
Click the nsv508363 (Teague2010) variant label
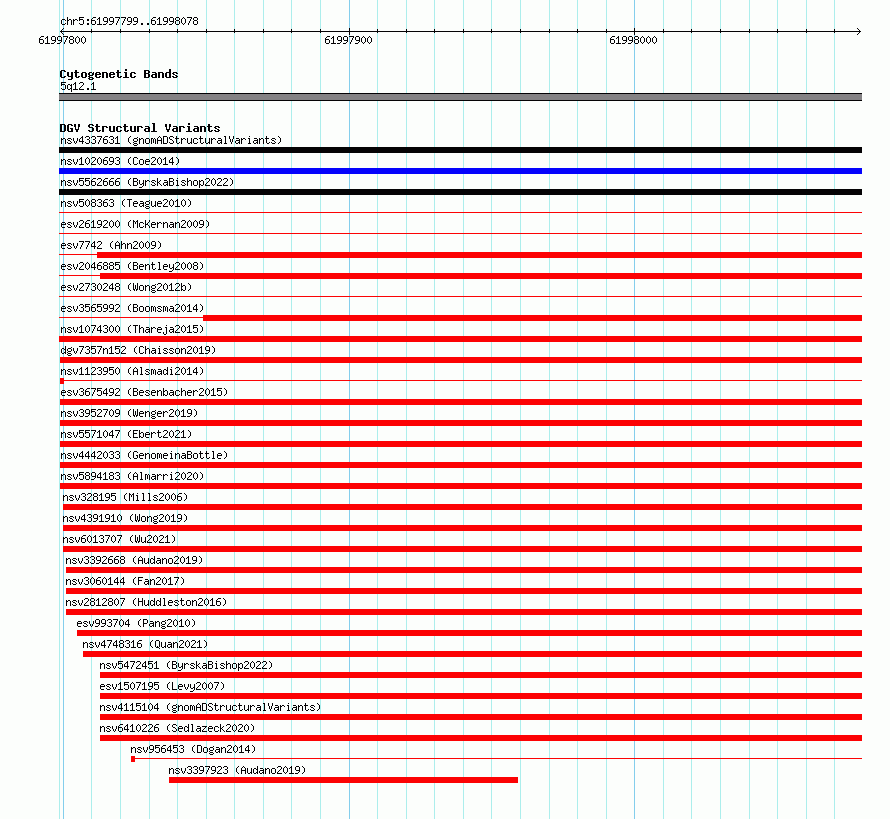point(126,203)
